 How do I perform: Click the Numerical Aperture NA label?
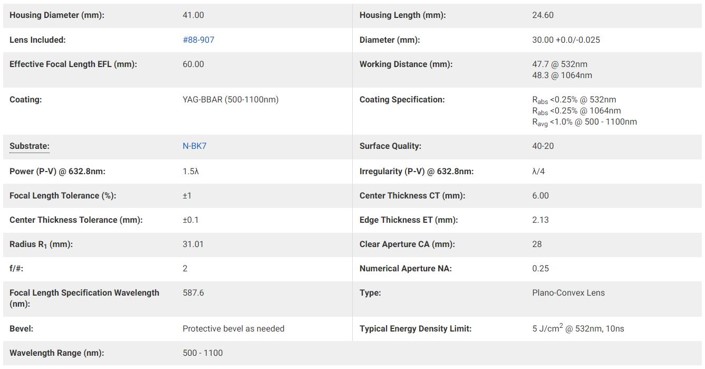[x=406, y=268]
